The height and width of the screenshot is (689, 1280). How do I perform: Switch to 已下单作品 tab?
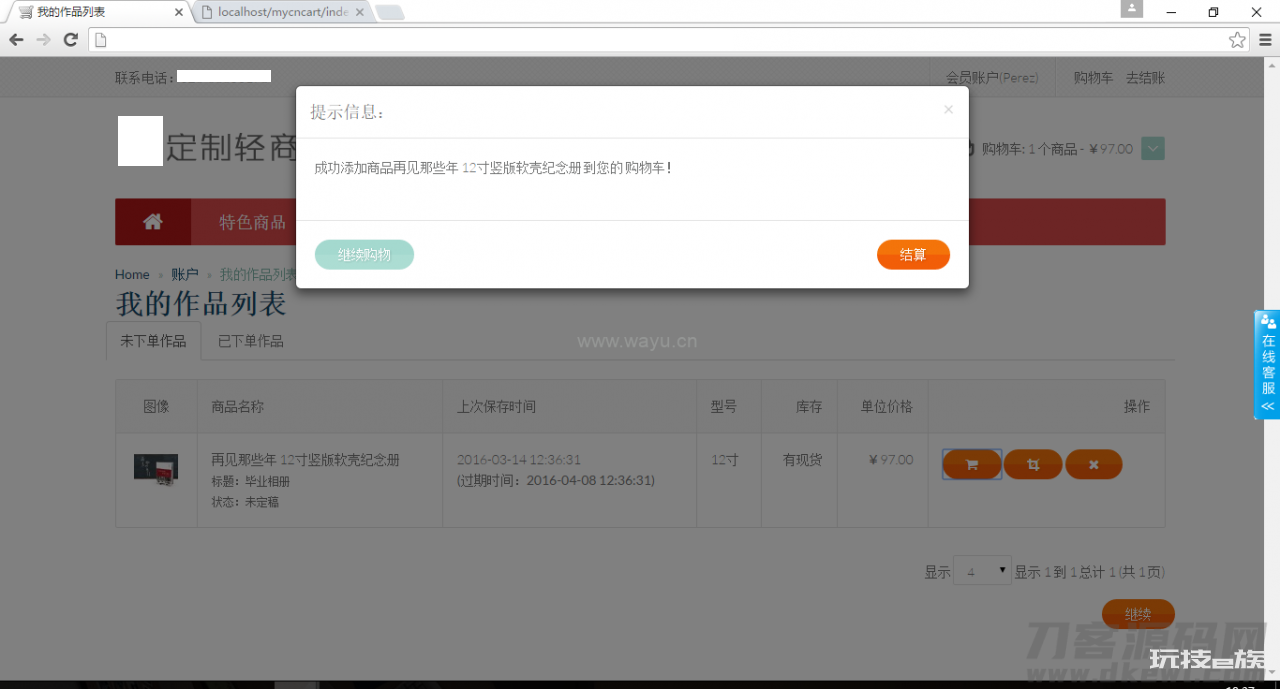(251, 341)
